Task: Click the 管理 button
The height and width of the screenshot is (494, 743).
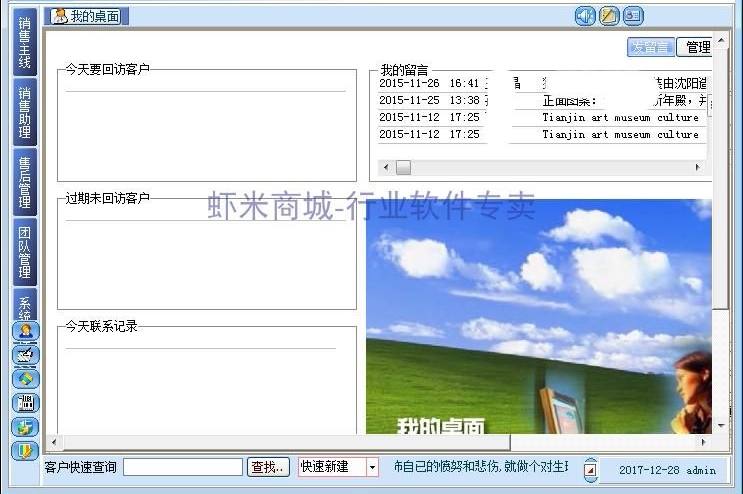Action: pos(695,47)
